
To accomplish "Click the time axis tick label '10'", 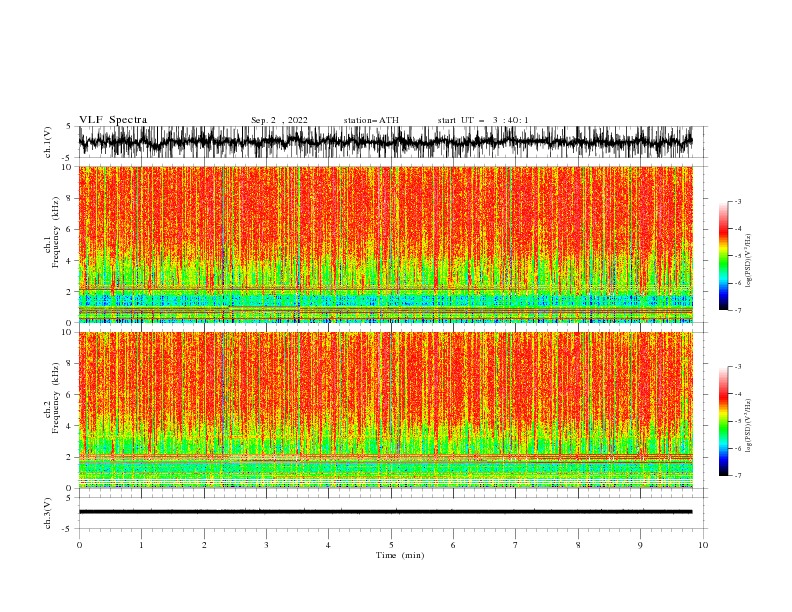I will click(x=703, y=545).
